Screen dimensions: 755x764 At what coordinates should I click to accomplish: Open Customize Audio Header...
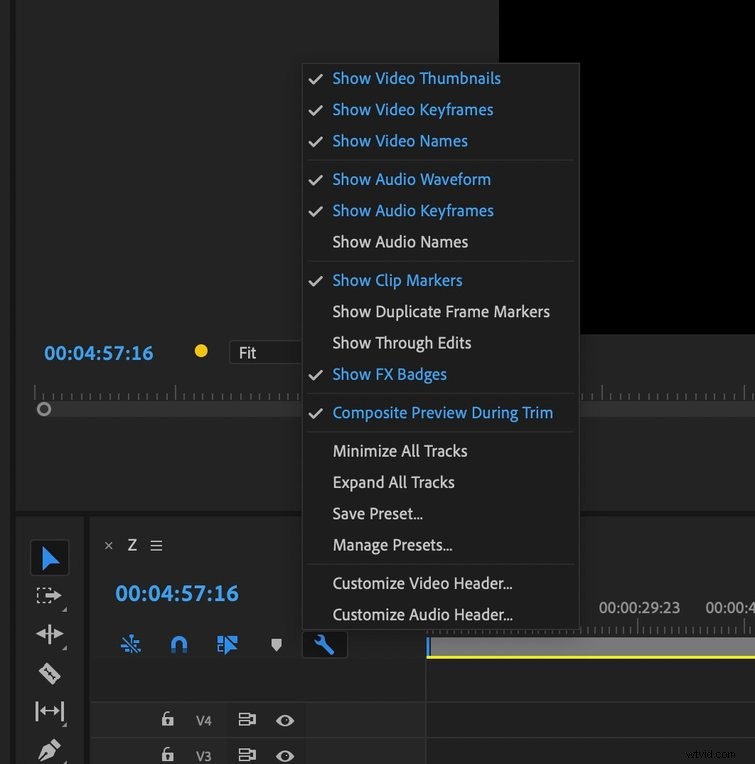click(440, 615)
